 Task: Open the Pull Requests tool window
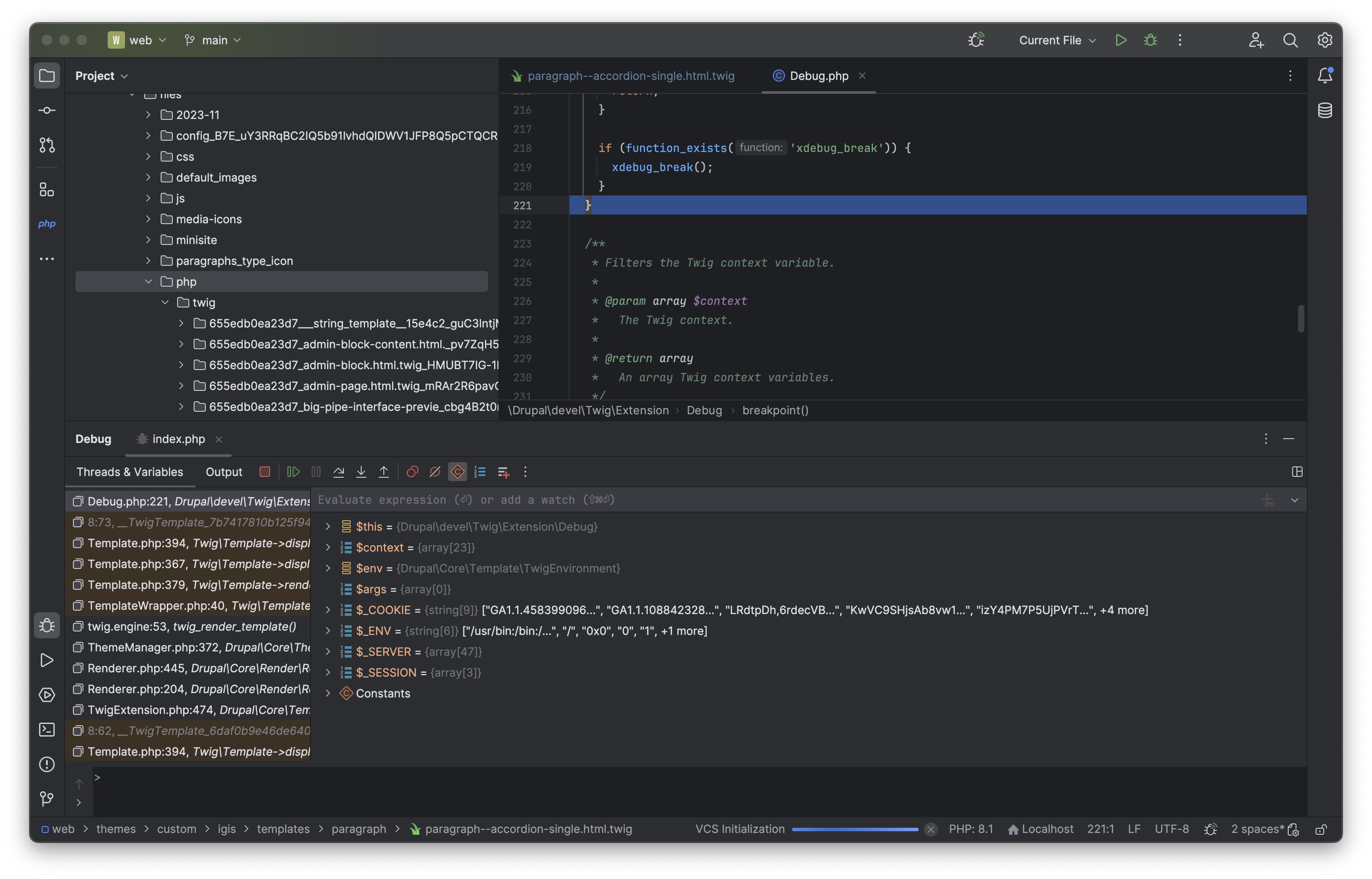[47, 145]
